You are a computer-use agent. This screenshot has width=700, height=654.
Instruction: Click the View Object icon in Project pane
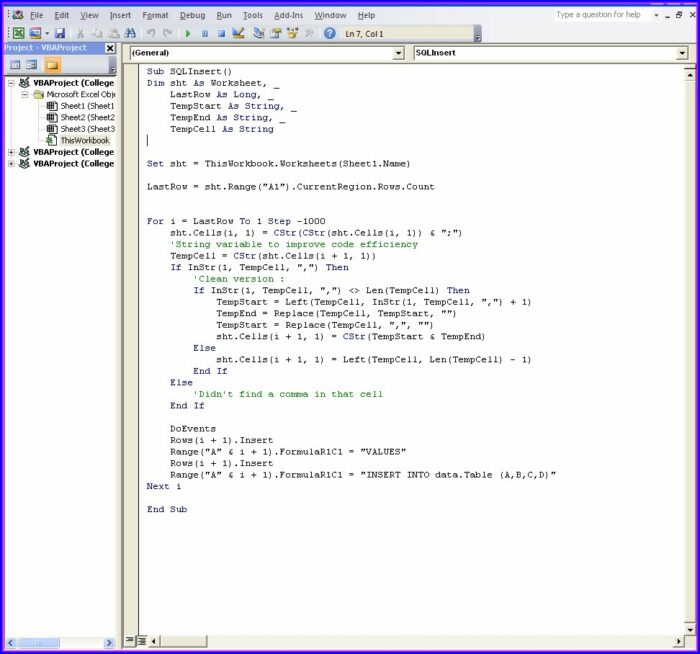coord(31,65)
